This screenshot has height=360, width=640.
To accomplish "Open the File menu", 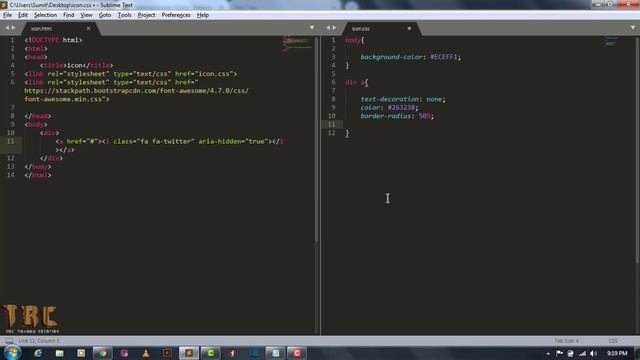I will (x=7, y=15).
